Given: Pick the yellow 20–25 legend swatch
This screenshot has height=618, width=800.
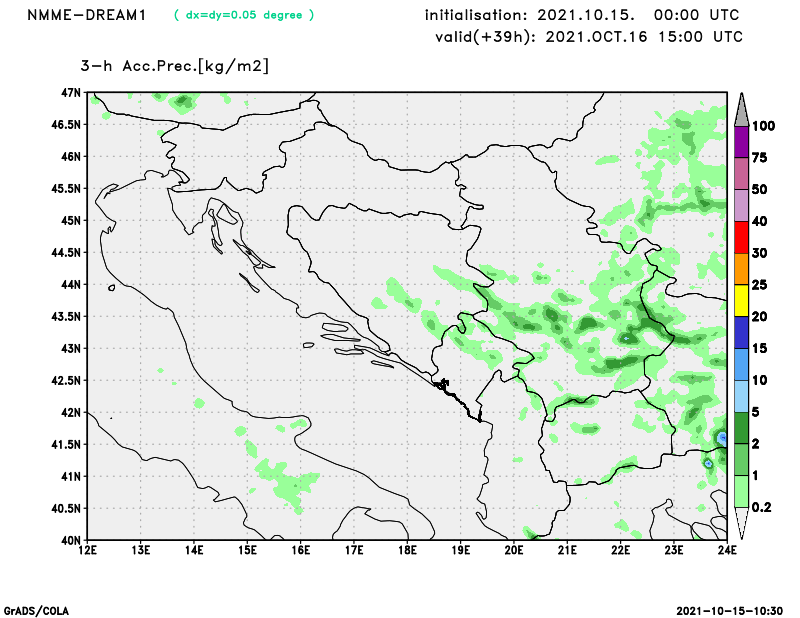Looking at the screenshot, I should coord(742,300).
